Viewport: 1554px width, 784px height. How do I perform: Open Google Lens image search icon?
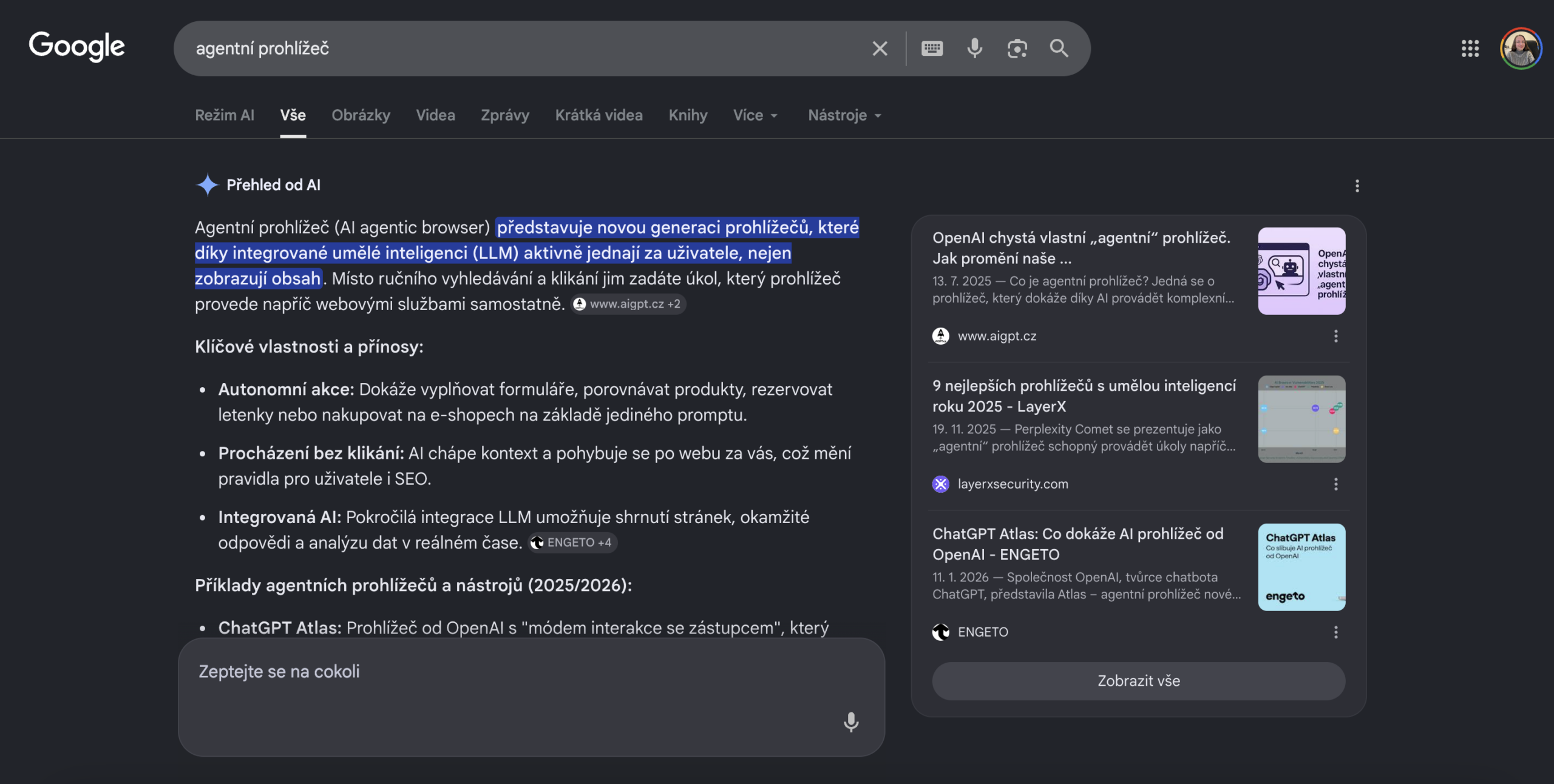tap(1017, 49)
